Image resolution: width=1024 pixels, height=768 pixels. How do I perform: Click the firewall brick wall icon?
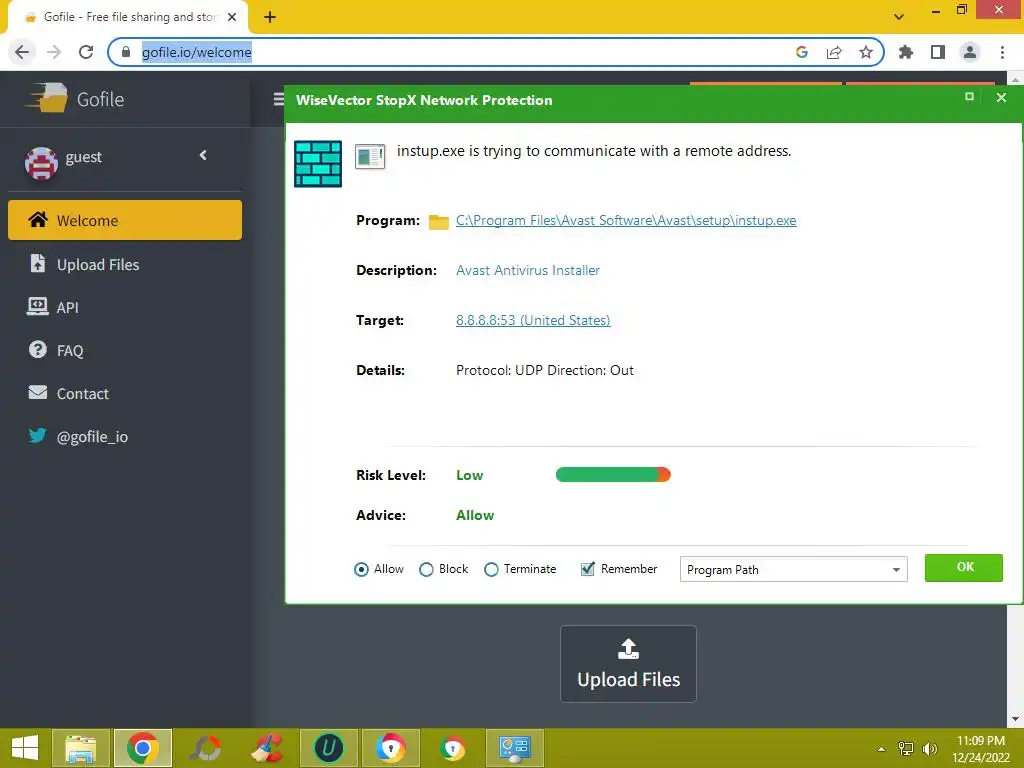(318, 164)
